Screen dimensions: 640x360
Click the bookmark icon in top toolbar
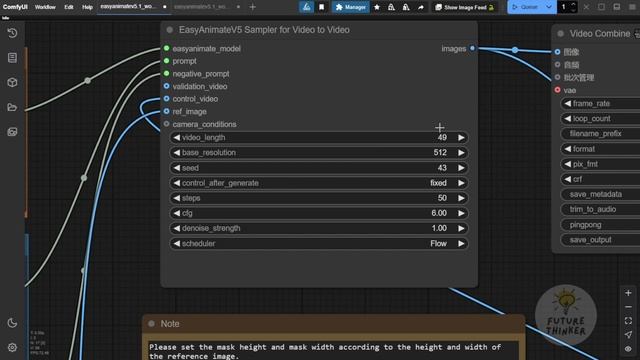pyautogui.click(x=322, y=7)
